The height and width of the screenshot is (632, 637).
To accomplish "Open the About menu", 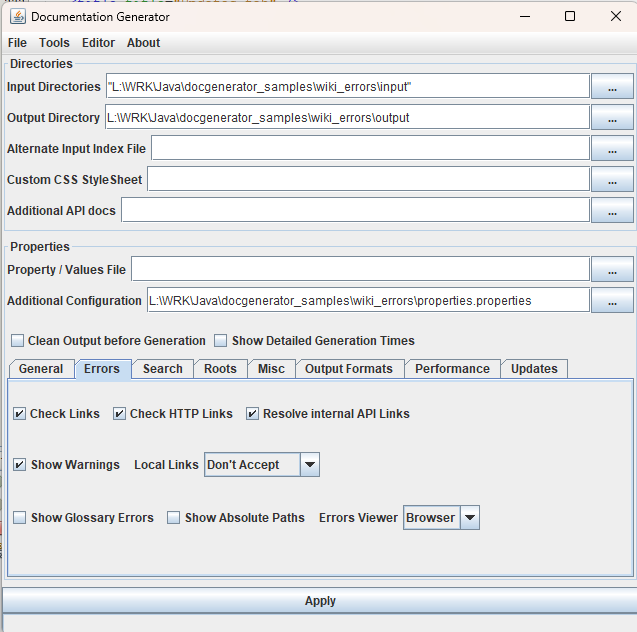I will (143, 43).
